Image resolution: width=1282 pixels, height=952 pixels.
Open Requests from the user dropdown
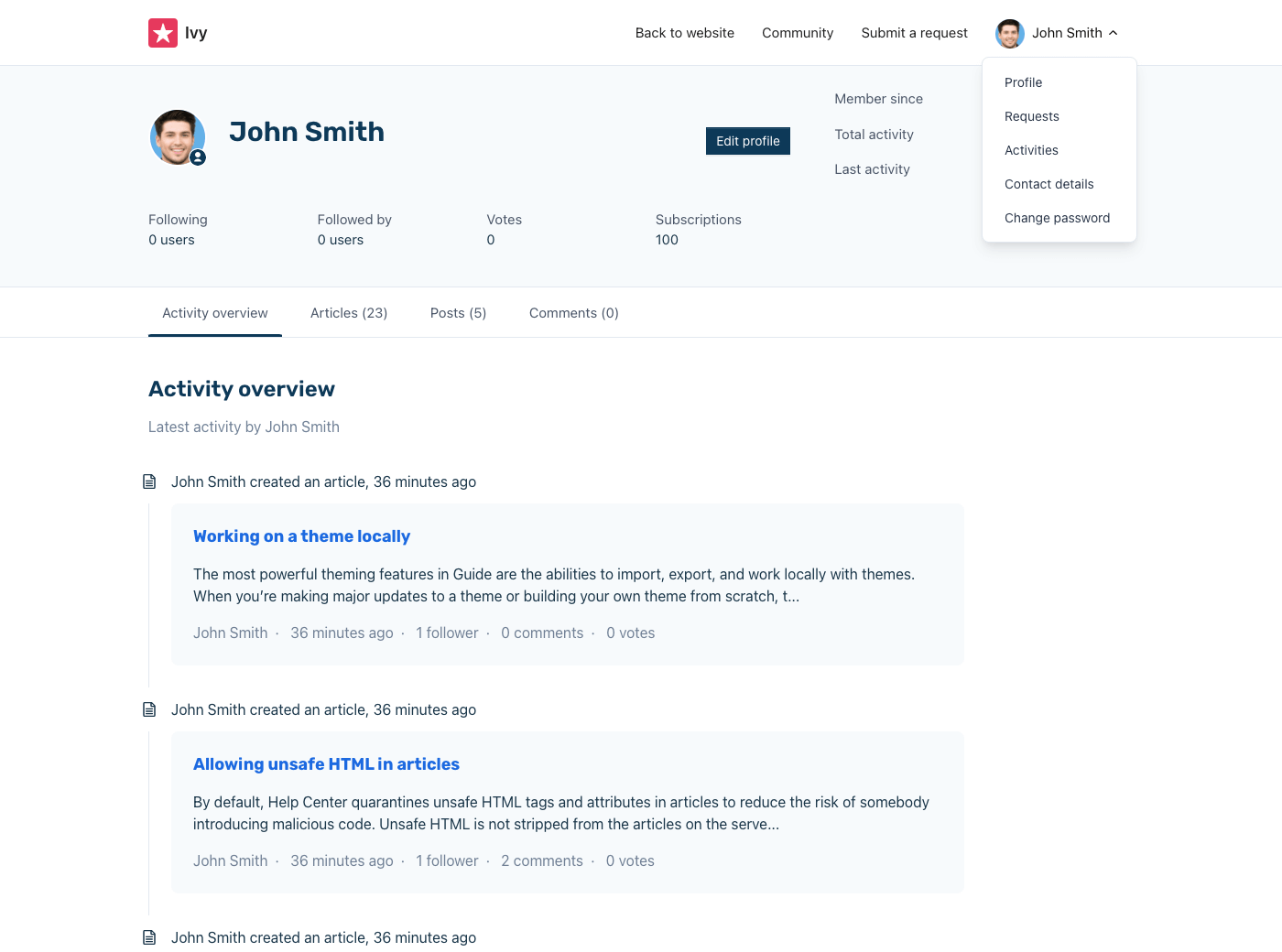click(1031, 116)
